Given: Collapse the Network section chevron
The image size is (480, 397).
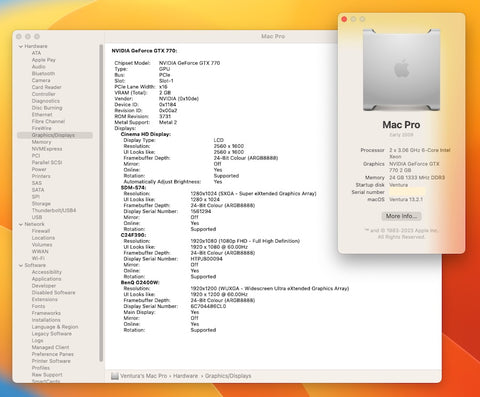Looking at the screenshot, I should coord(21,224).
